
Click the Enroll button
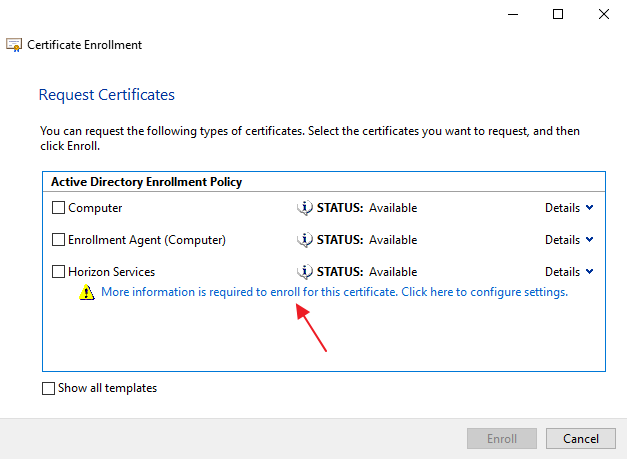(x=502, y=439)
